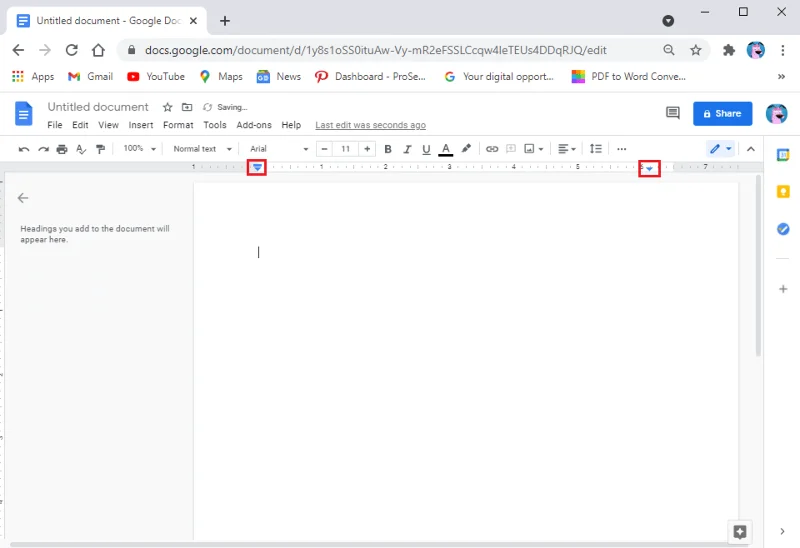Open comment history

673,113
